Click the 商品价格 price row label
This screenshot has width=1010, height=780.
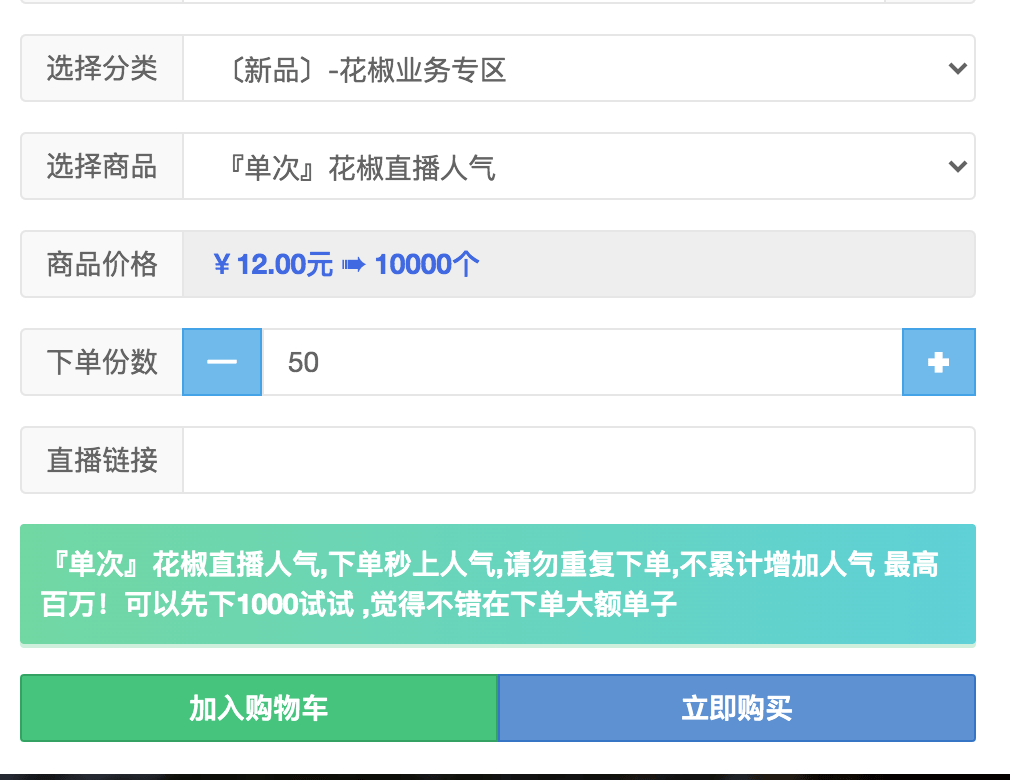(100, 263)
